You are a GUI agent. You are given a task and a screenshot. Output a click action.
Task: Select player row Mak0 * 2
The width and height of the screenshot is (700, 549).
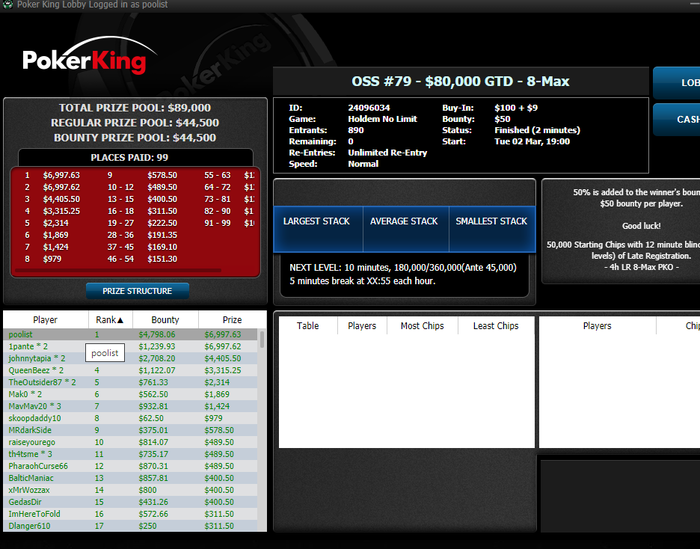coord(130,395)
